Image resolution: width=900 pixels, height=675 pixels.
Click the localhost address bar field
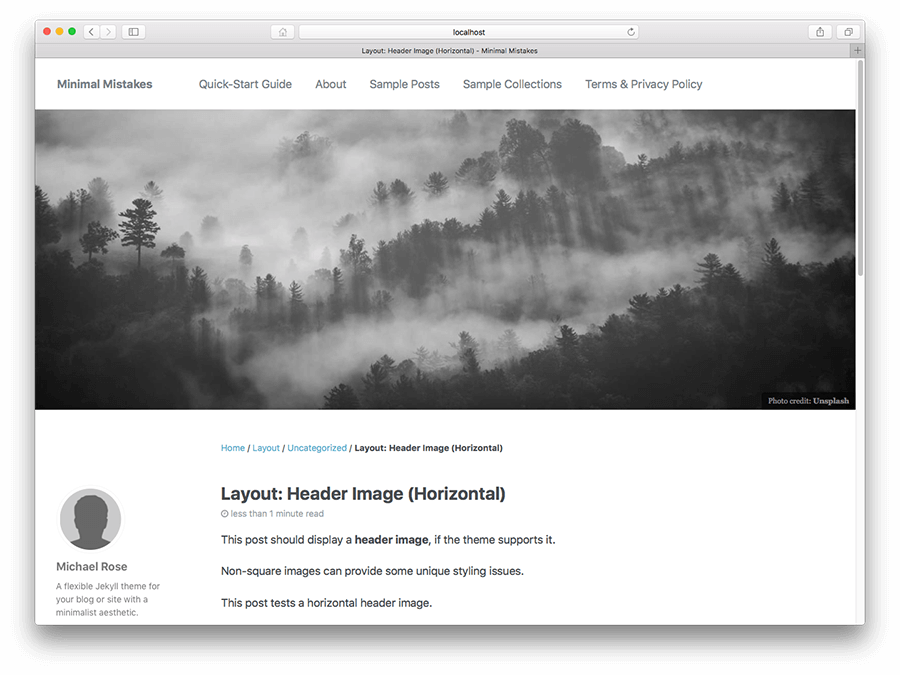469,31
